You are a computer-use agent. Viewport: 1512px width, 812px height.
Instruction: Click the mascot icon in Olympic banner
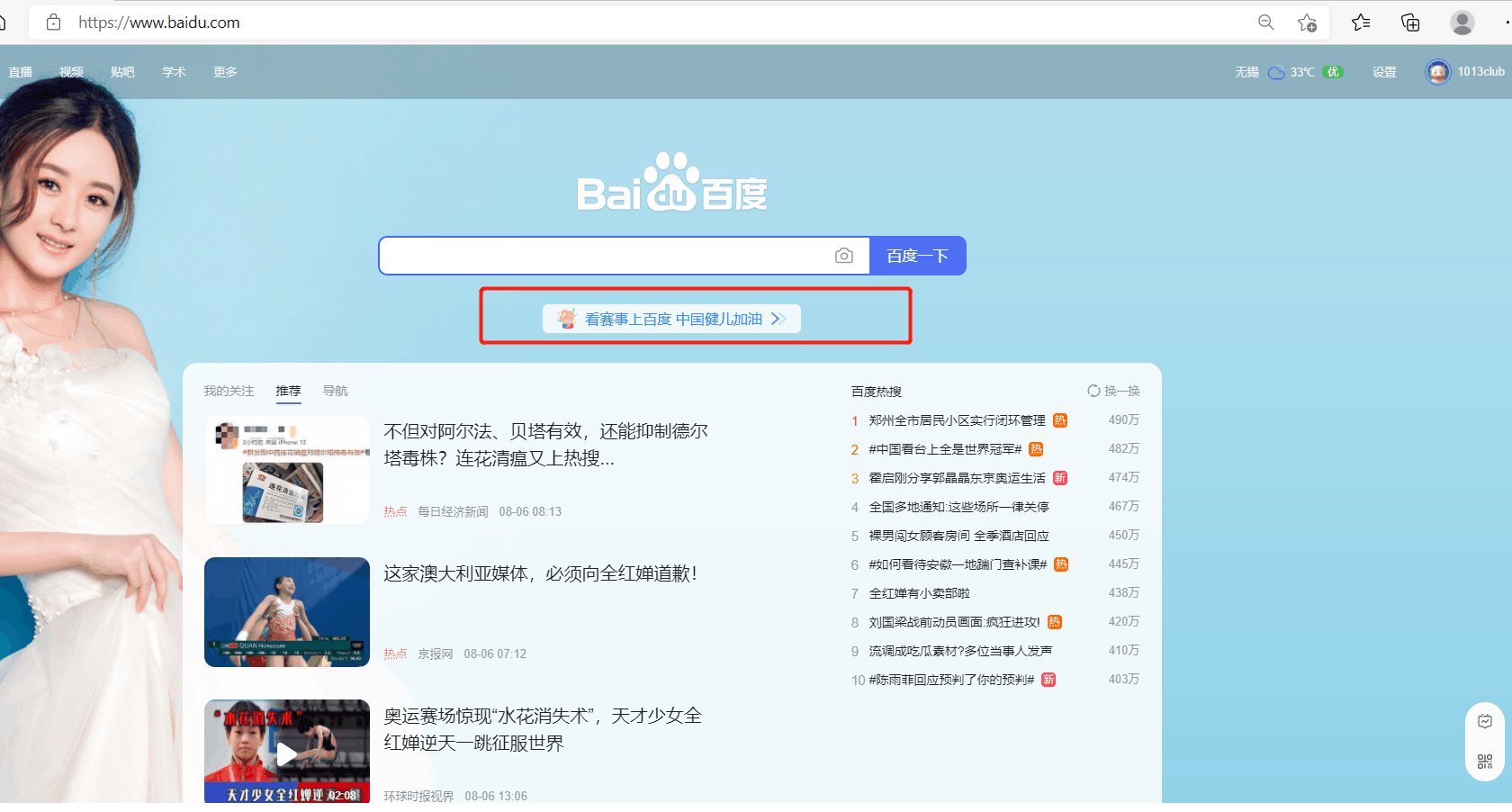[566, 319]
